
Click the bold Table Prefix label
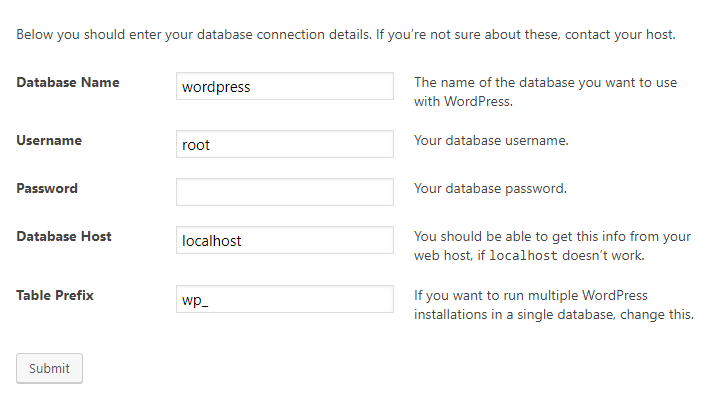pos(55,295)
